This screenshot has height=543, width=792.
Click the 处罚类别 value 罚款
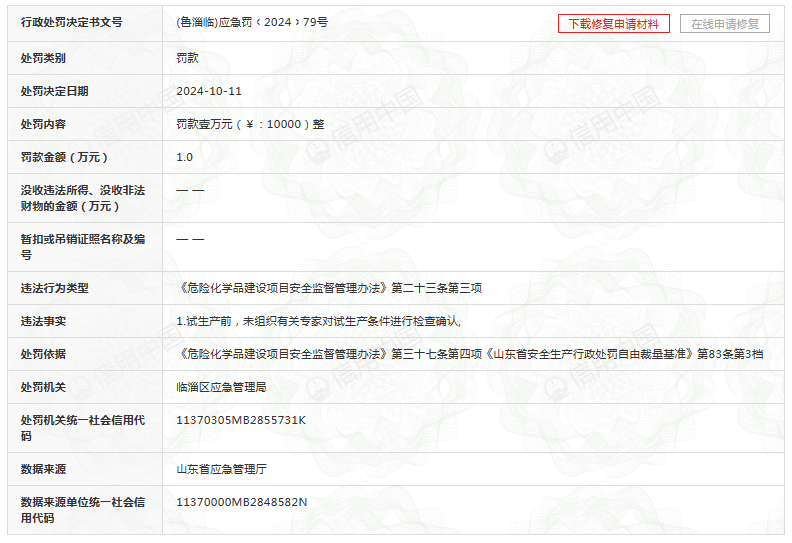tap(187, 58)
